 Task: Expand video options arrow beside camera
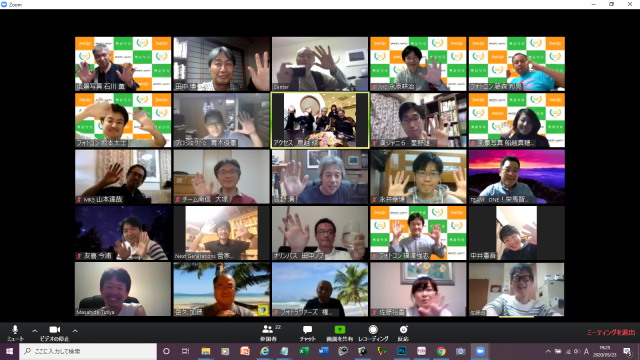coord(75,331)
